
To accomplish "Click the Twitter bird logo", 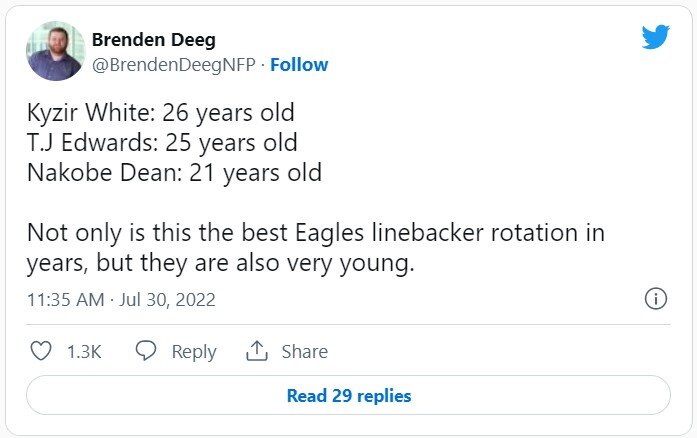I will point(655,38).
